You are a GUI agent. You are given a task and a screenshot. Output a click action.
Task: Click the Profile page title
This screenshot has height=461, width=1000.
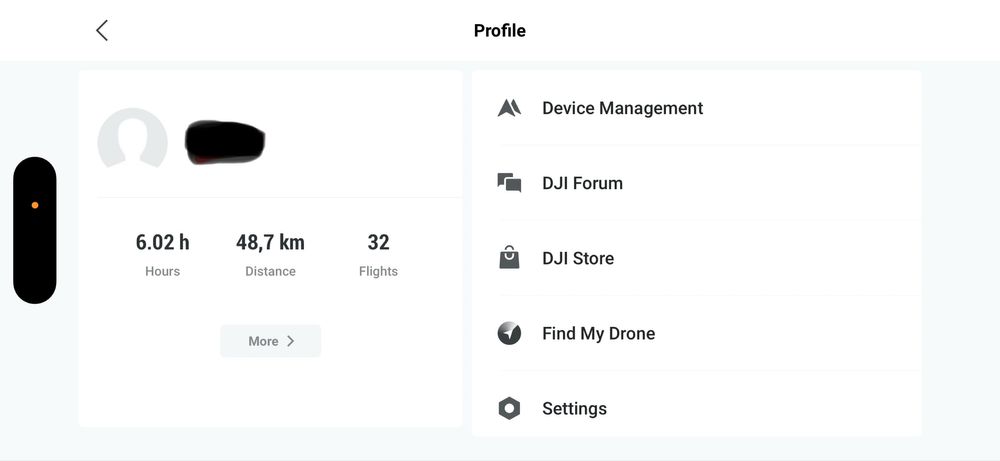coord(500,31)
